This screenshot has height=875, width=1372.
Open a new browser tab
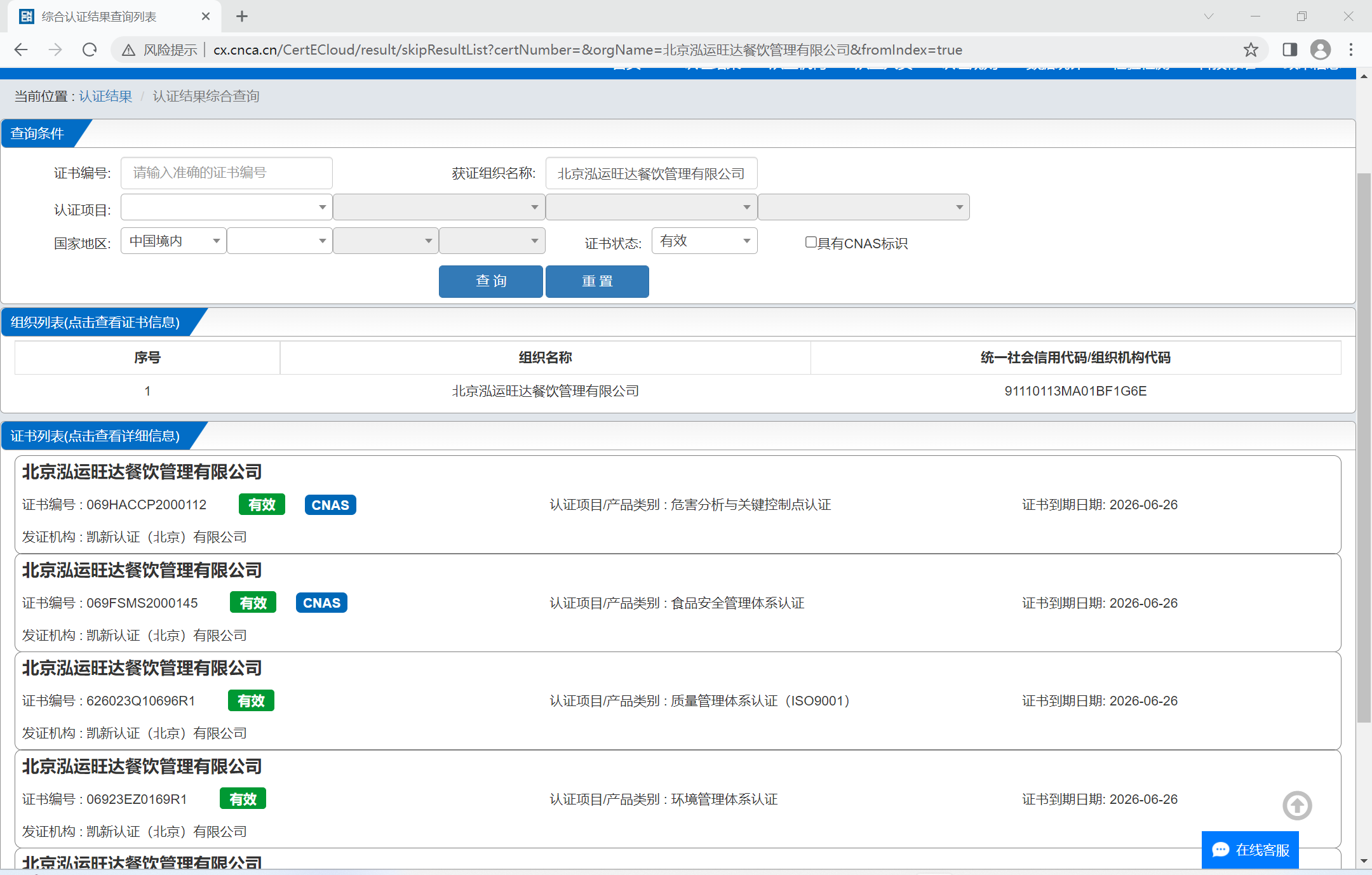tap(242, 17)
